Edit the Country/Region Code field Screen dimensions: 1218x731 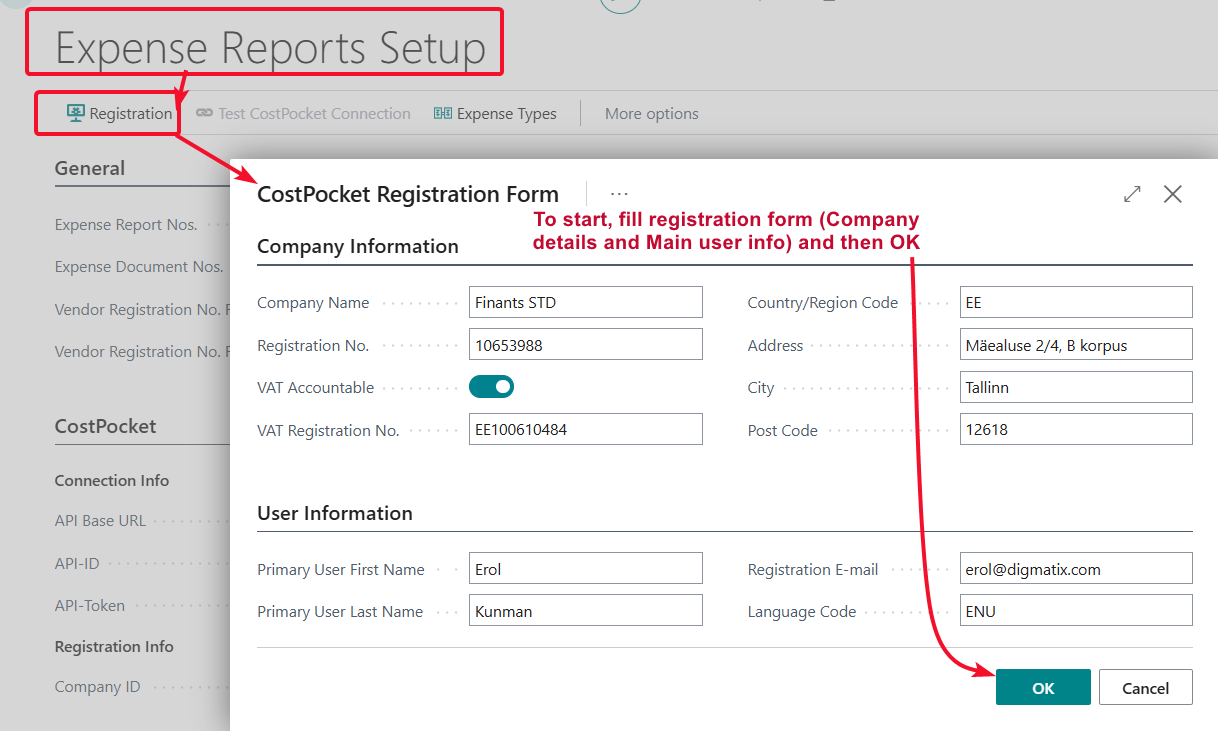coord(1076,302)
